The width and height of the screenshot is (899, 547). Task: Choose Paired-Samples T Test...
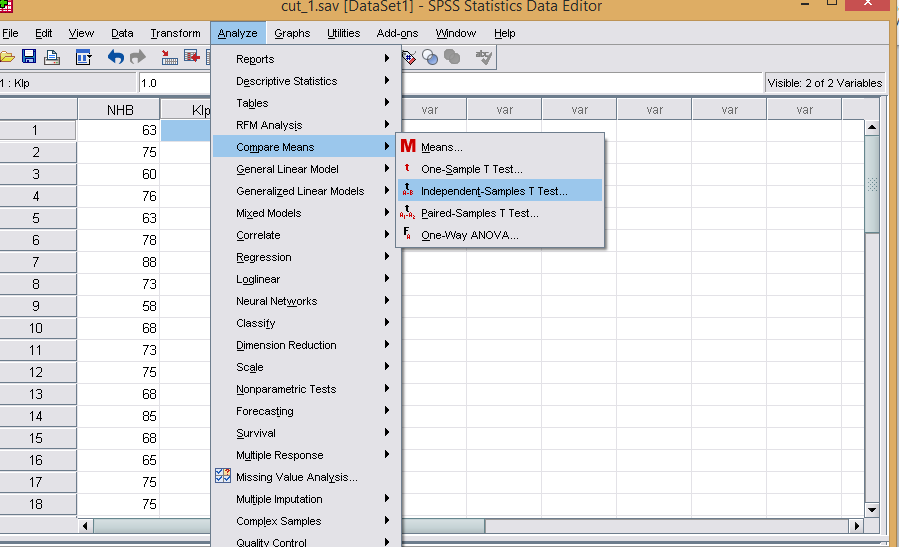click(500, 213)
